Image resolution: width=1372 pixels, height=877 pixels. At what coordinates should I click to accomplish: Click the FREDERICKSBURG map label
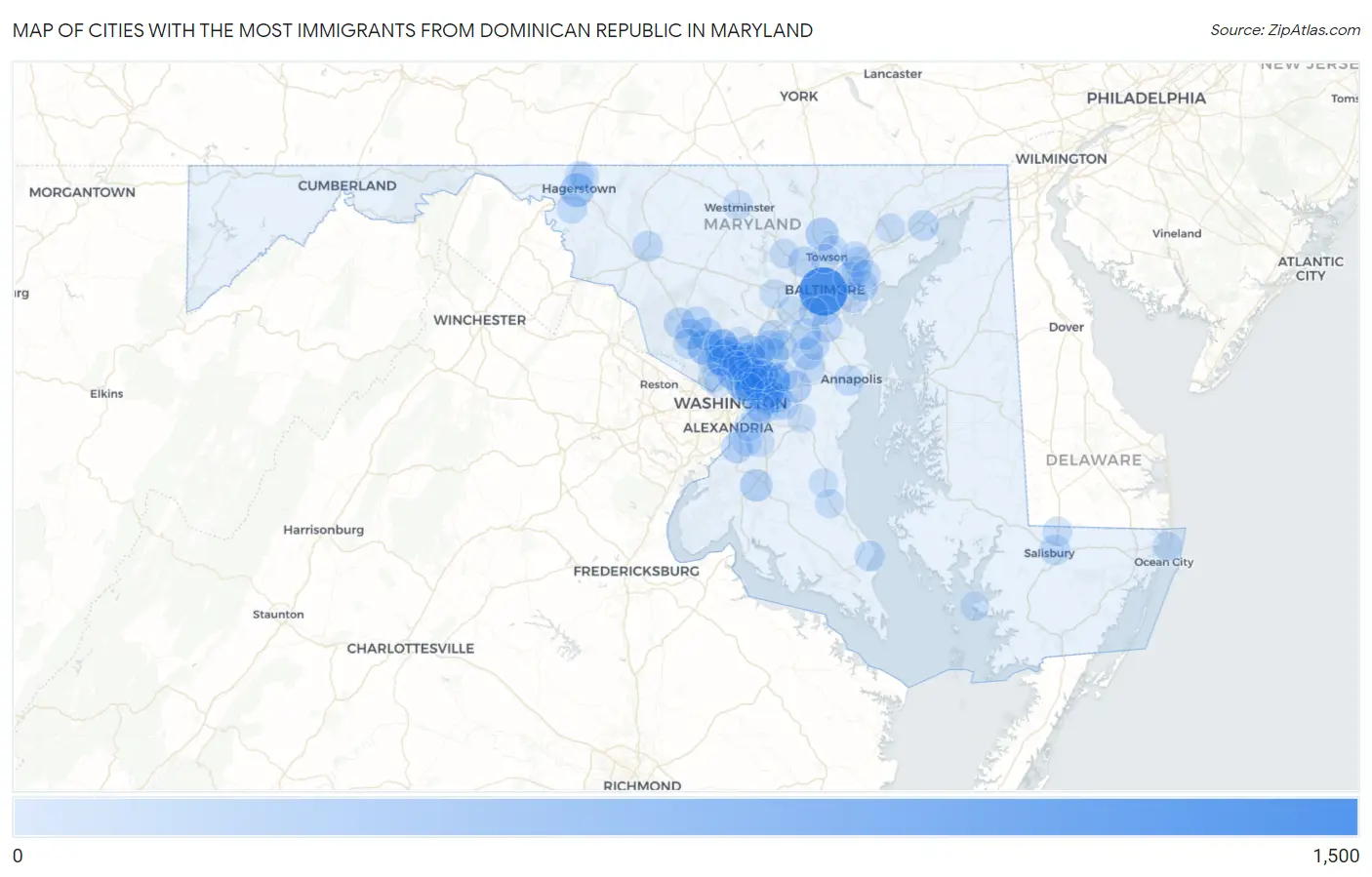pos(636,571)
